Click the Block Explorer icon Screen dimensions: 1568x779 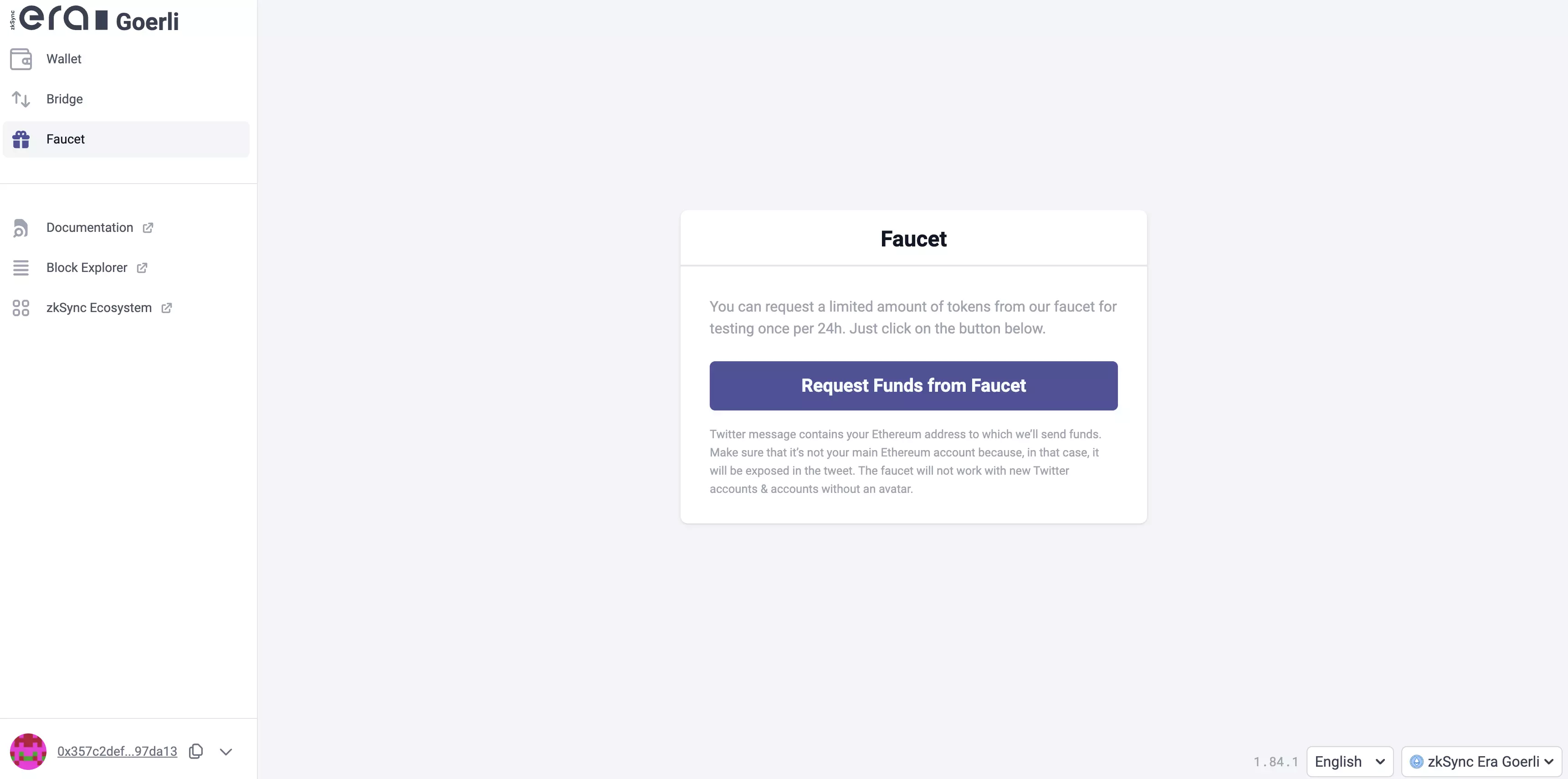[21, 268]
